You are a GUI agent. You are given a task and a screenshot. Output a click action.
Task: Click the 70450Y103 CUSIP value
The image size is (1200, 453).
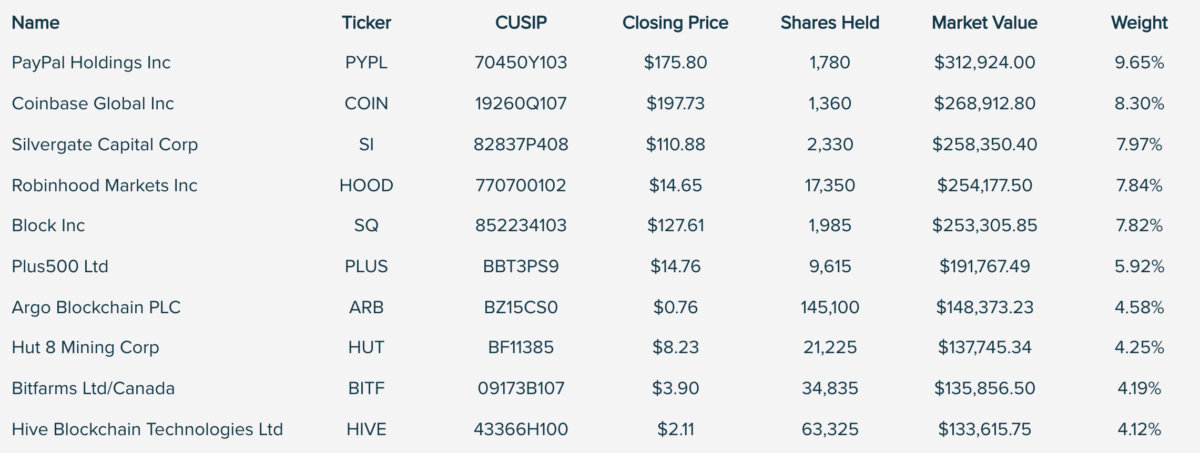coord(520,62)
